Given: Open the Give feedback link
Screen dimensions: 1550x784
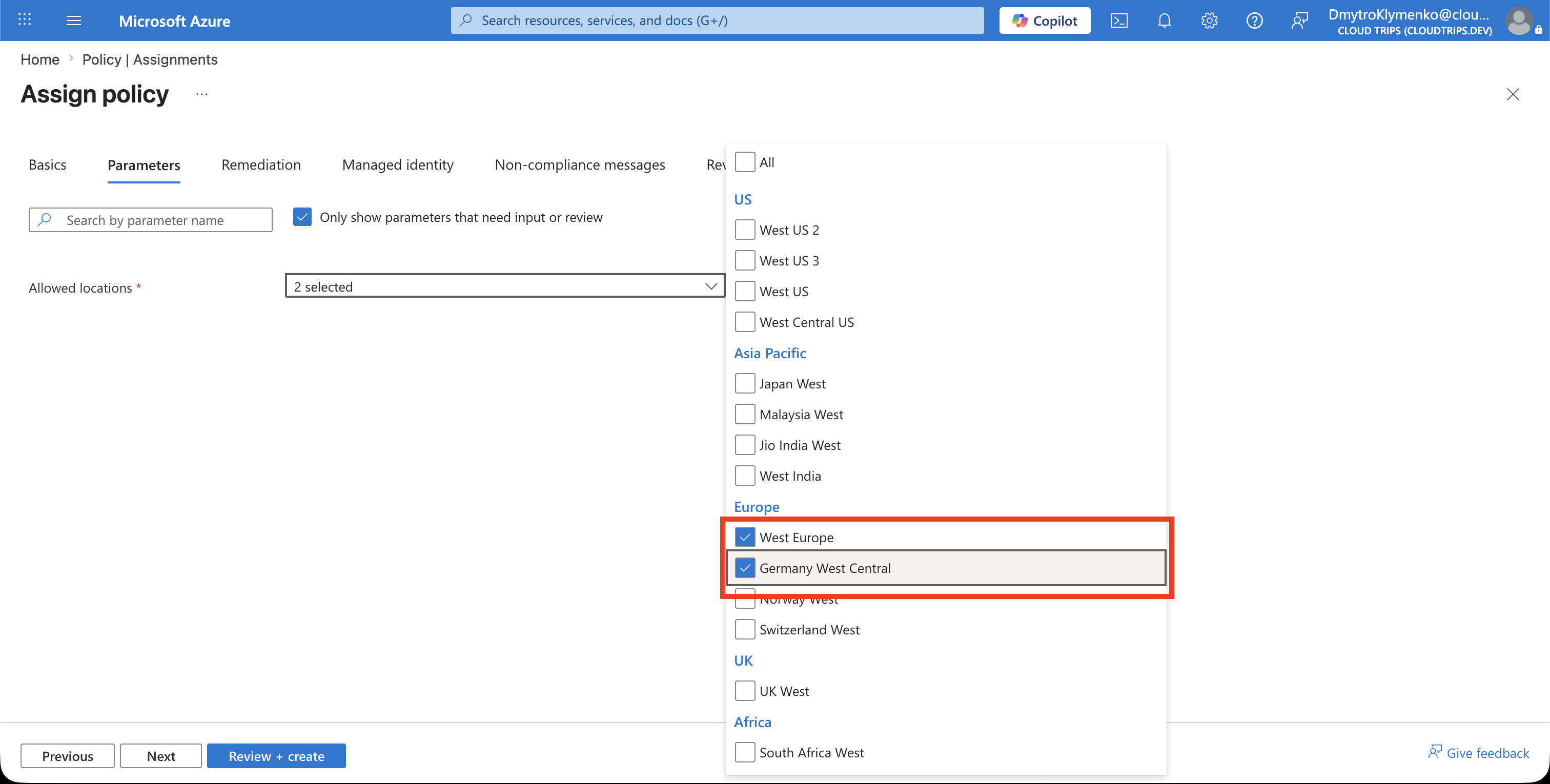Looking at the screenshot, I should pos(1478,753).
